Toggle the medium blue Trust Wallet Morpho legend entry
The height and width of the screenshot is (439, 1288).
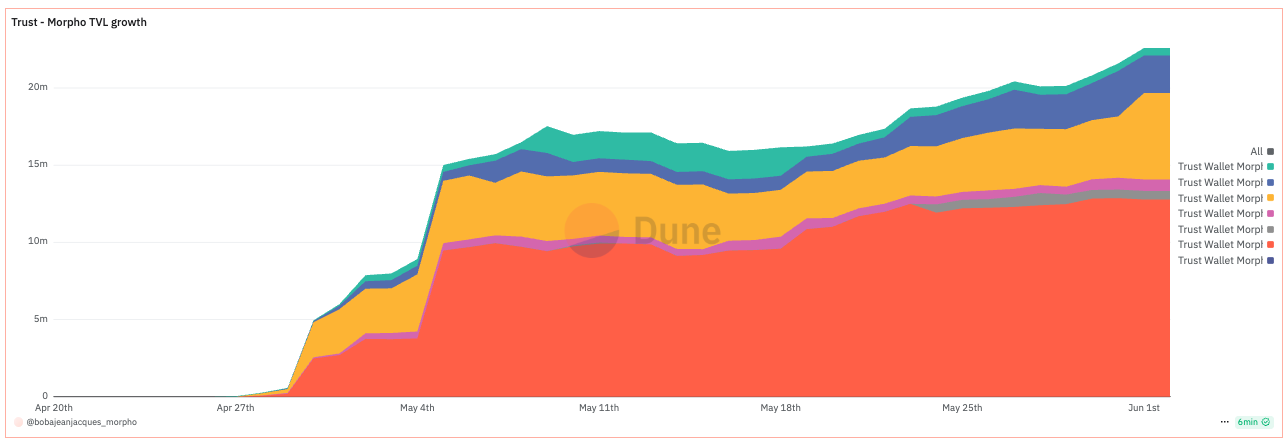tap(1226, 182)
